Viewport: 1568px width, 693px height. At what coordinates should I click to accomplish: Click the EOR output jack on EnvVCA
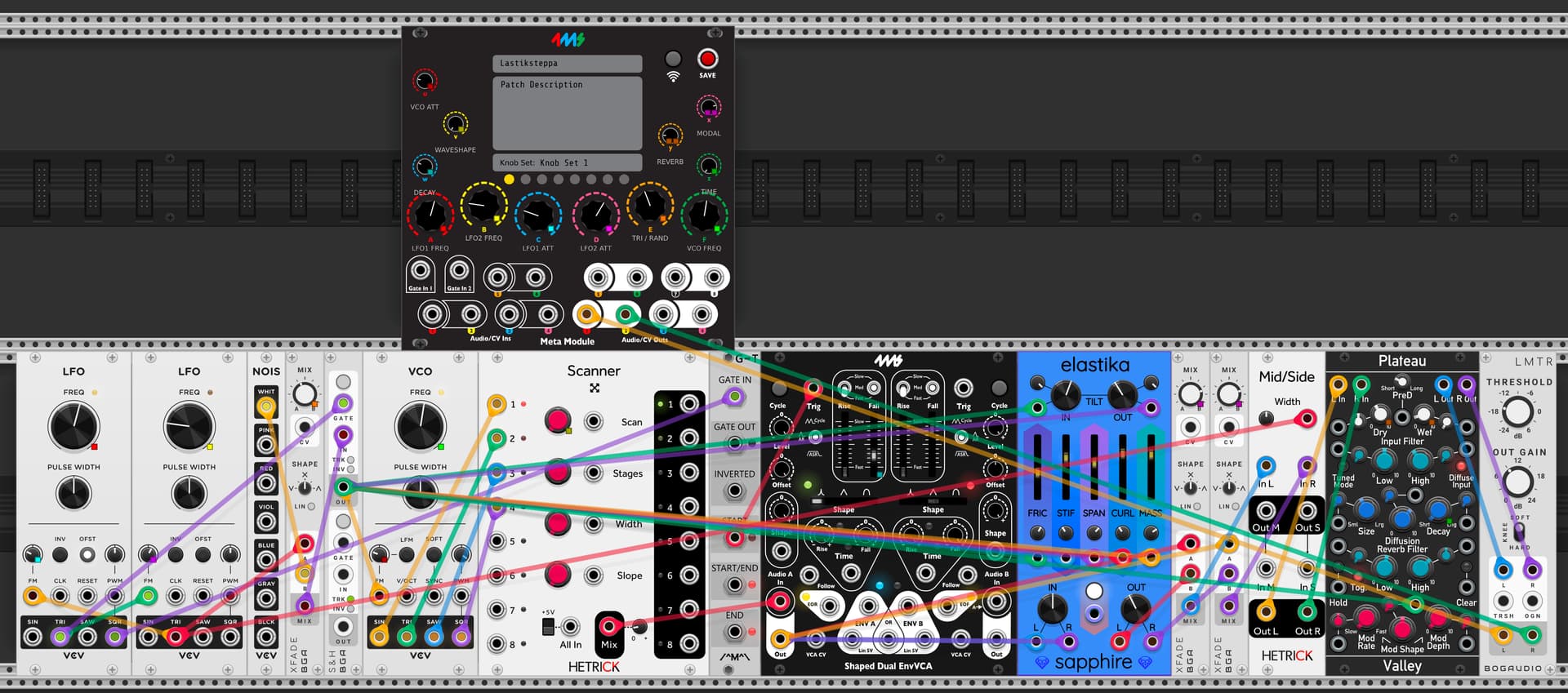point(830,606)
